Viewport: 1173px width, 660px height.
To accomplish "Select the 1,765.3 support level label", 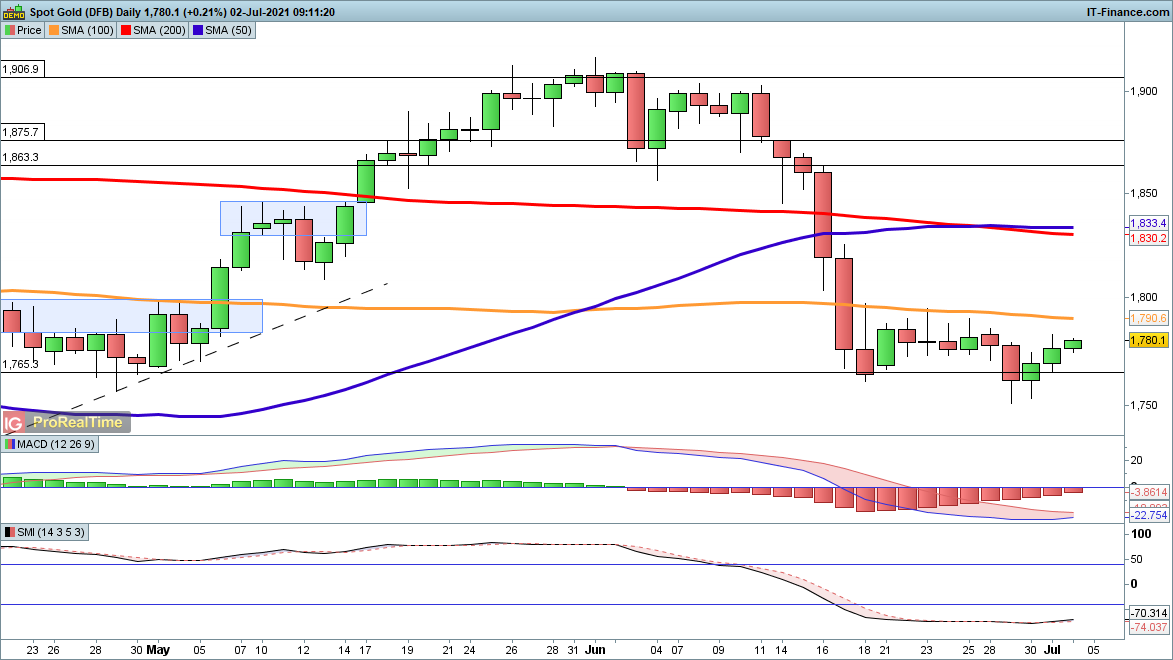I will 20,364.
